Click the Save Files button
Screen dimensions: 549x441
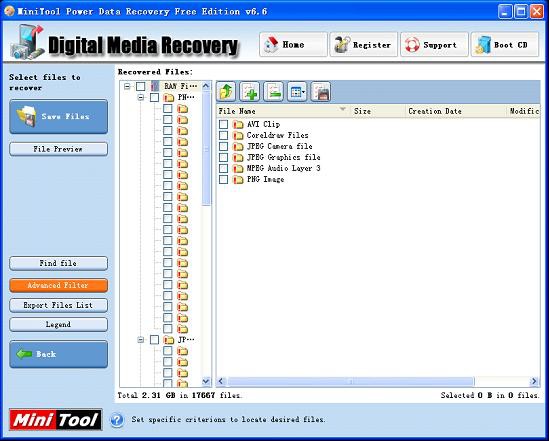(x=58, y=117)
